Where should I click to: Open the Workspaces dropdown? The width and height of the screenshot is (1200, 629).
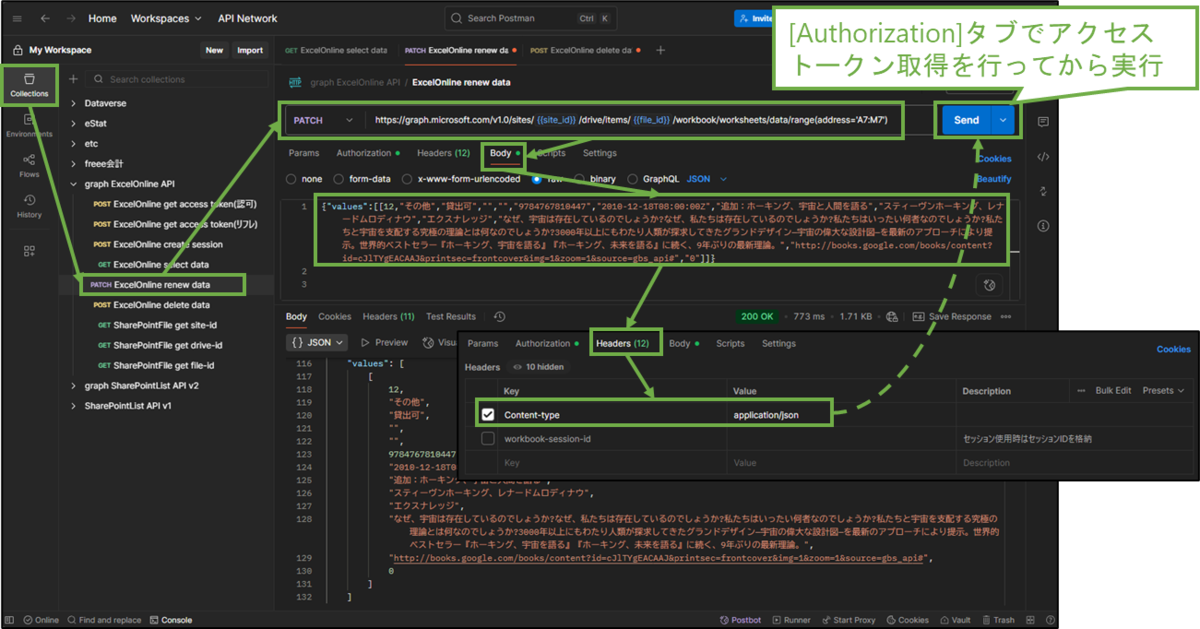[x=166, y=18]
